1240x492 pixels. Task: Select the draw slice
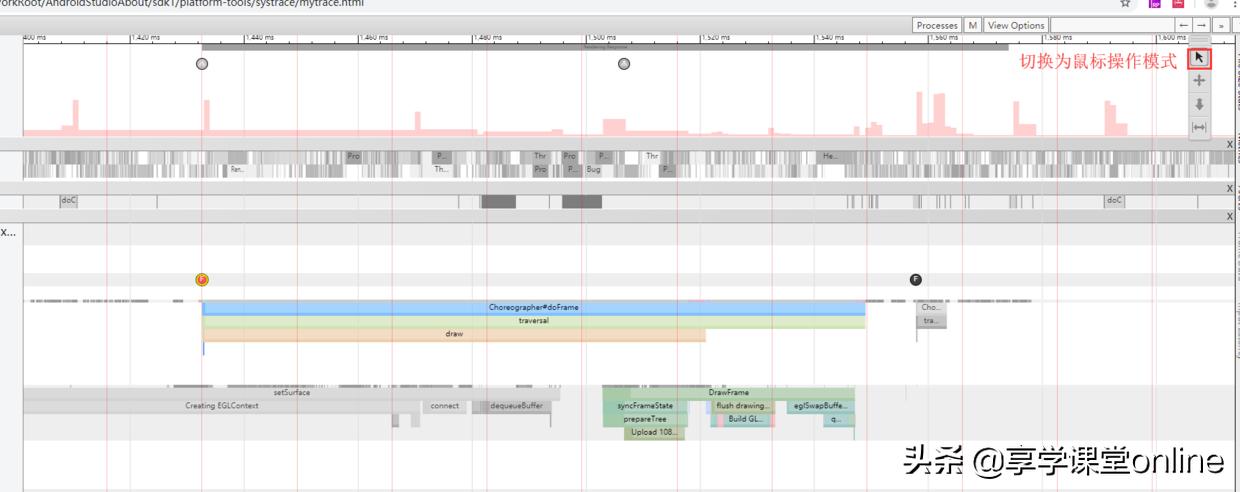tap(454, 334)
